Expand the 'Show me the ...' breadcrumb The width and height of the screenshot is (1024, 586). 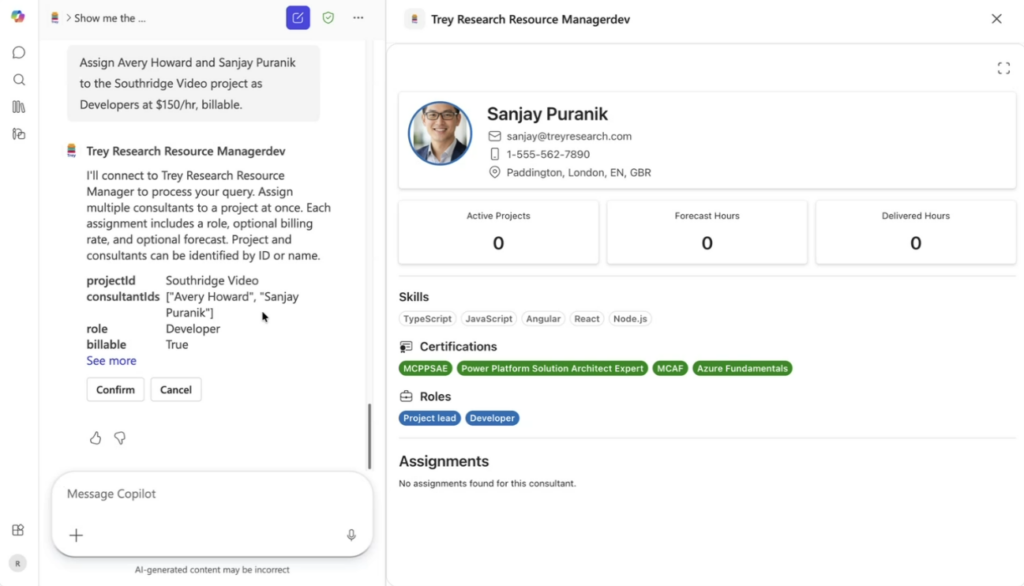110,18
